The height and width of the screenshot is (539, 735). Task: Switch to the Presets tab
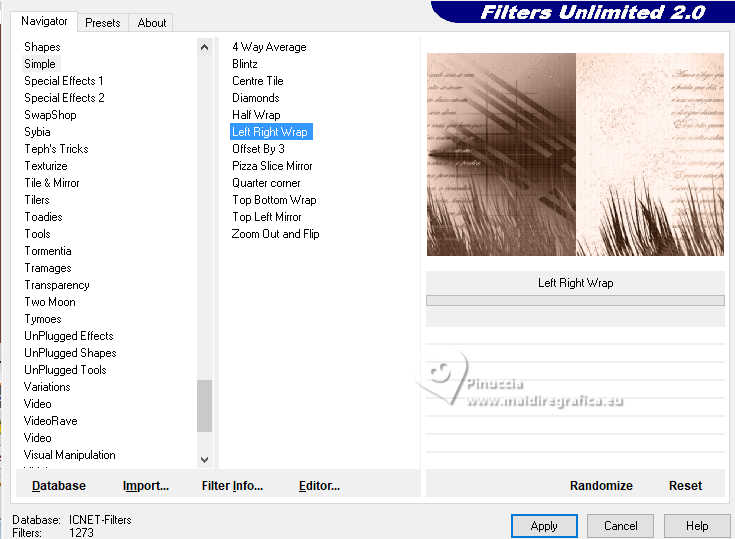pyautogui.click(x=103, y=23)
